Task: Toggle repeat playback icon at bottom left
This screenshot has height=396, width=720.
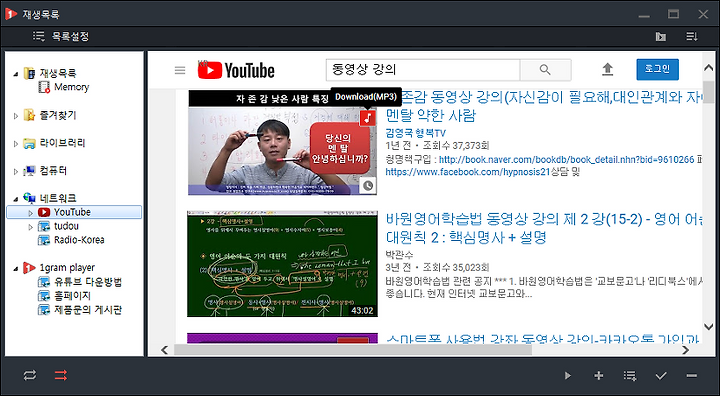Action: pos(30,375)
